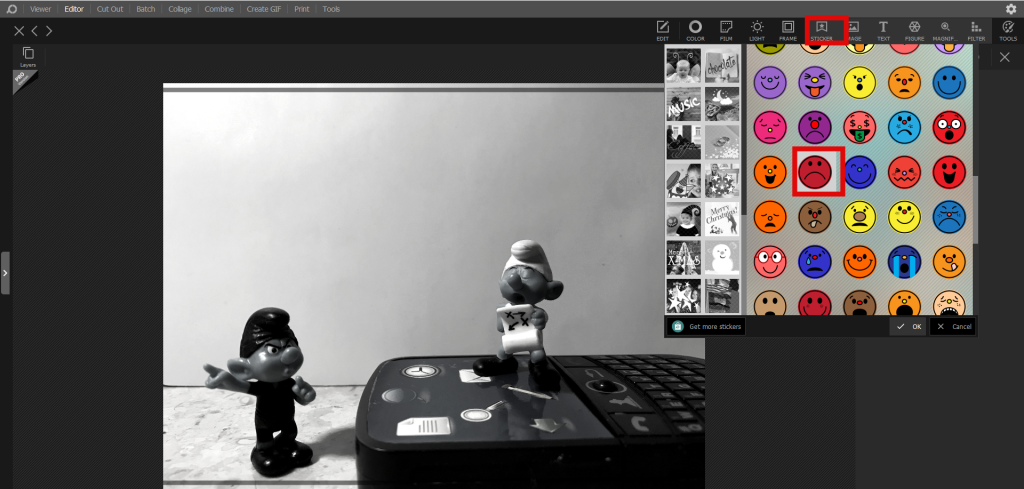Open the Layers panel
The height and width of the screenshot is (489, 1024).
(x=28, y=57)
